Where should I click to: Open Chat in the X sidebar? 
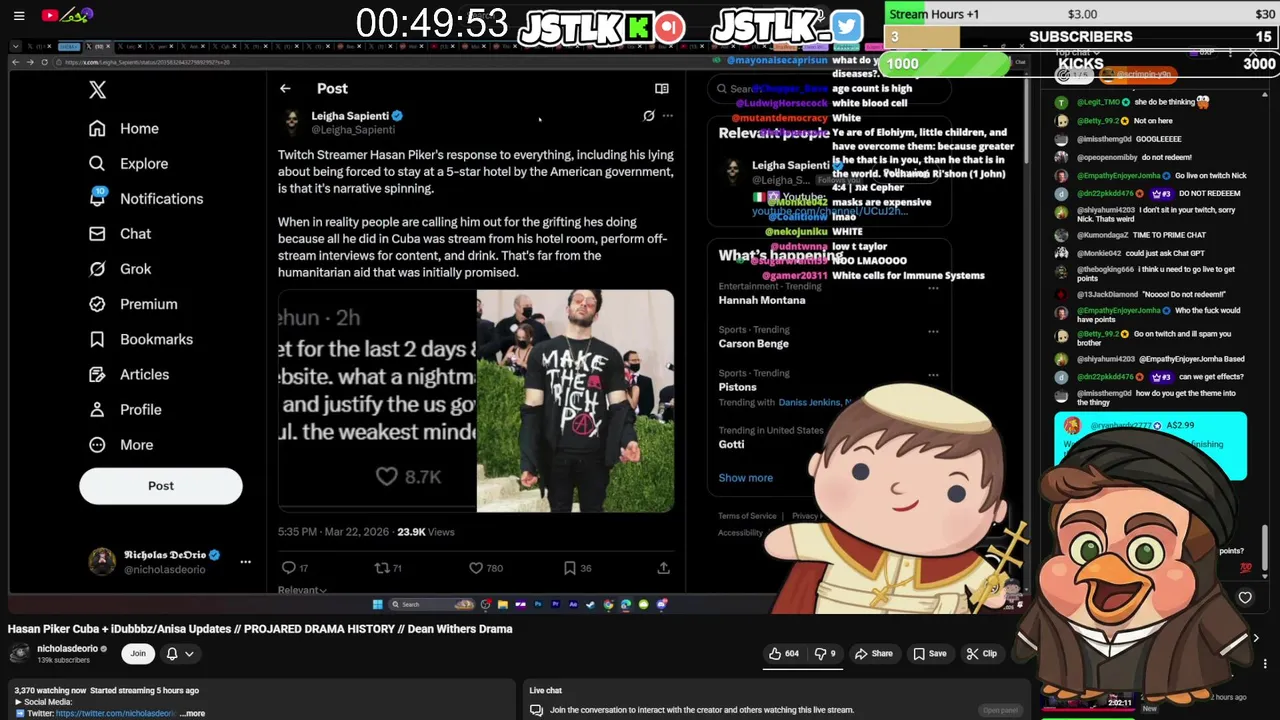click(120, 234)
